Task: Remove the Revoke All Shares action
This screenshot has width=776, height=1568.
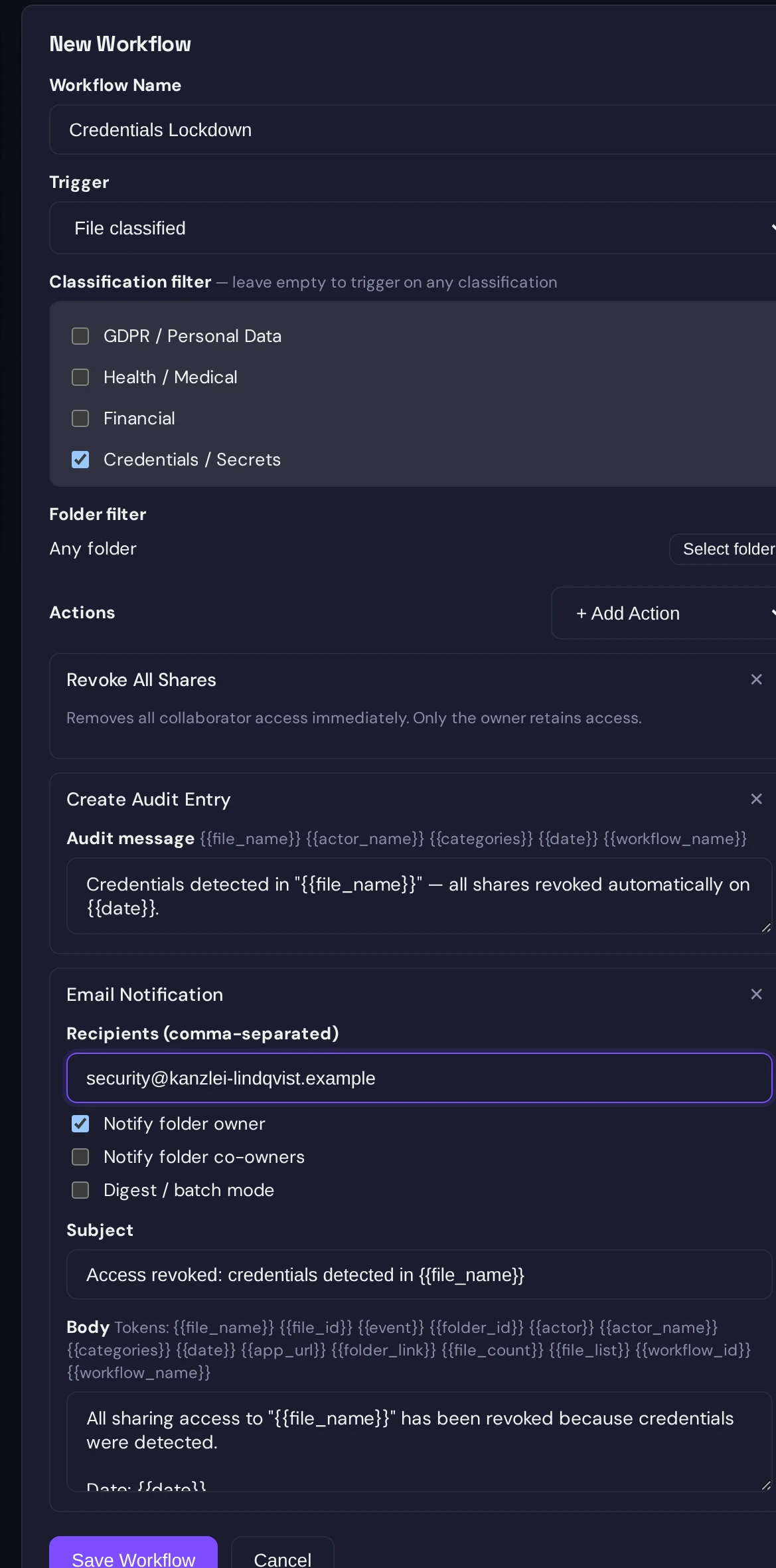Action: (756, 679)
